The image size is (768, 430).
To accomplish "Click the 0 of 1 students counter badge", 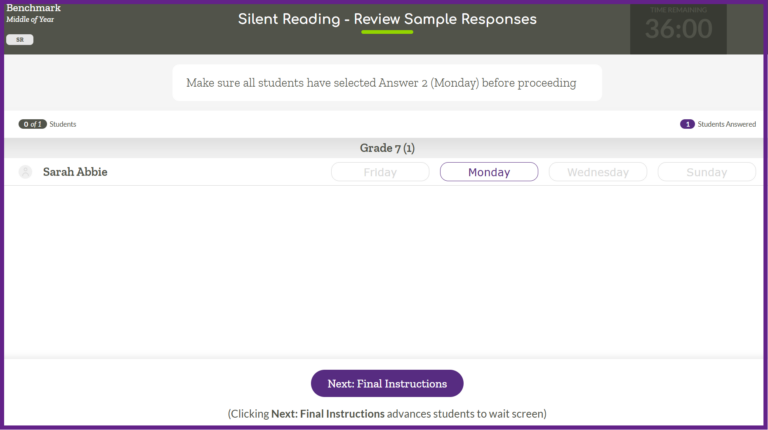I will [x=33, y=124].
